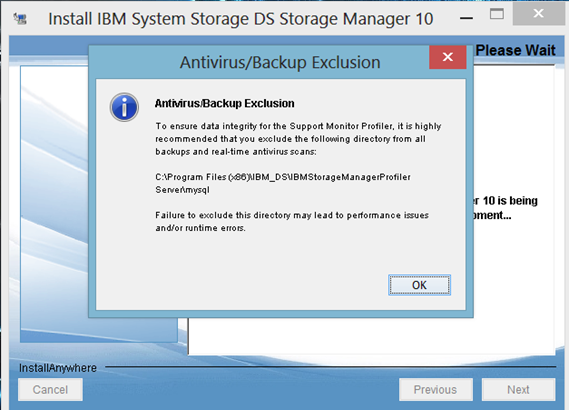Click the left decorative banner image
This screenshot has height=410, width=569.
click(x=54, y=203)
